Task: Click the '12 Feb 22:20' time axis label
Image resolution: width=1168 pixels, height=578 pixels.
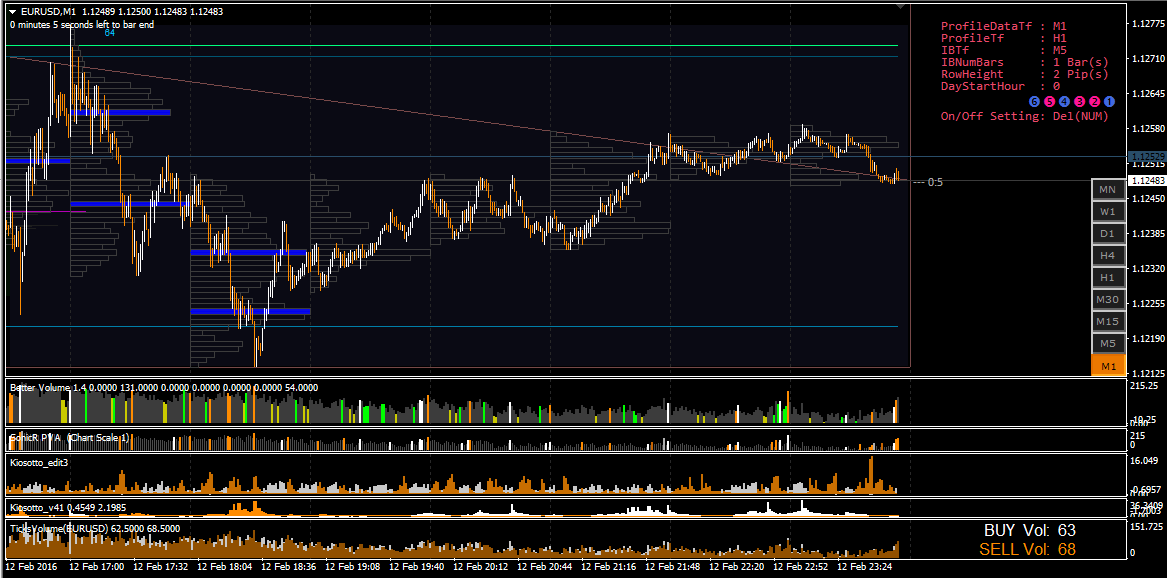Action: (737, 566)
